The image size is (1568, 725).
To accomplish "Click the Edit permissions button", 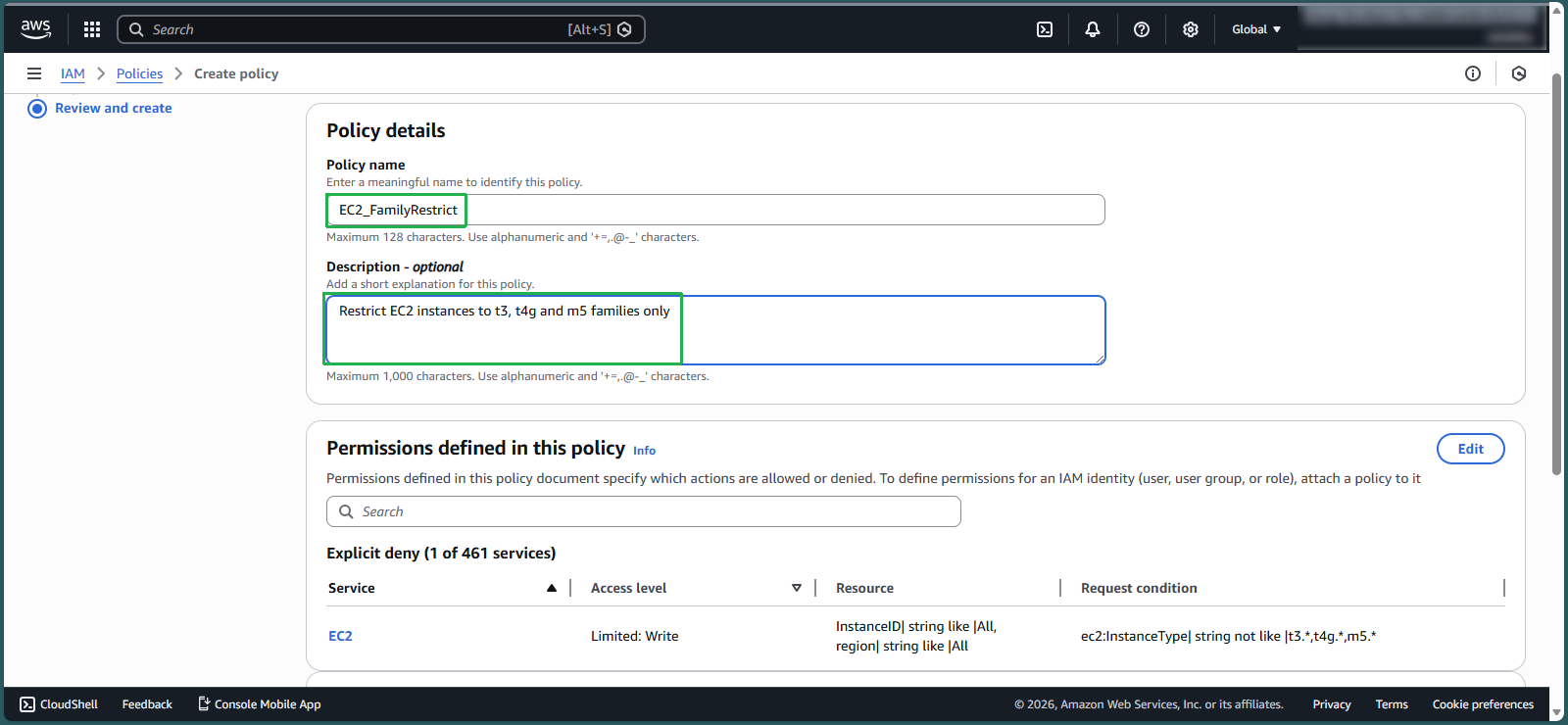I will click(1470, 449).
